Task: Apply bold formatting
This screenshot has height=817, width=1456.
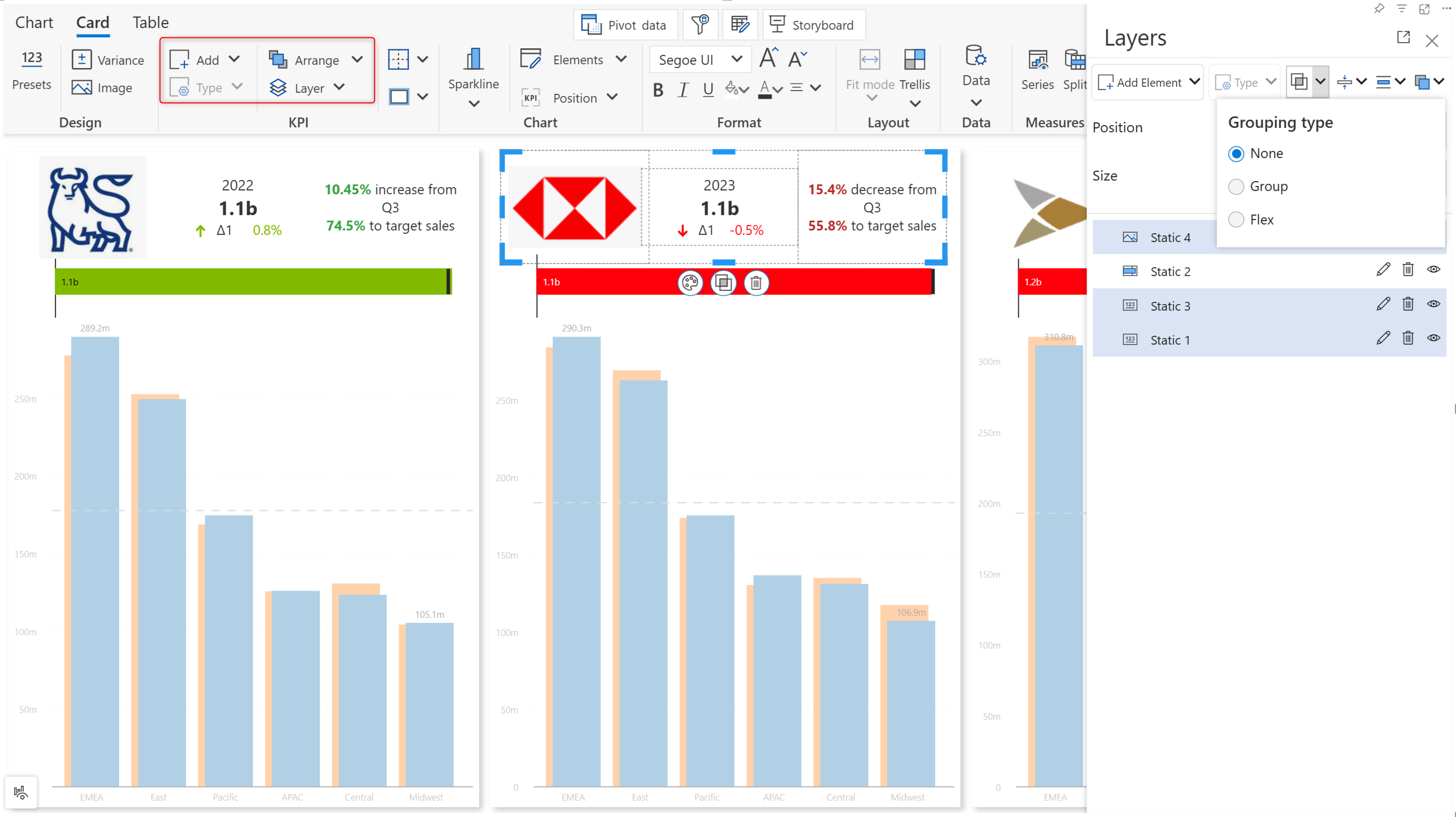Action: [x=658, y=89]
